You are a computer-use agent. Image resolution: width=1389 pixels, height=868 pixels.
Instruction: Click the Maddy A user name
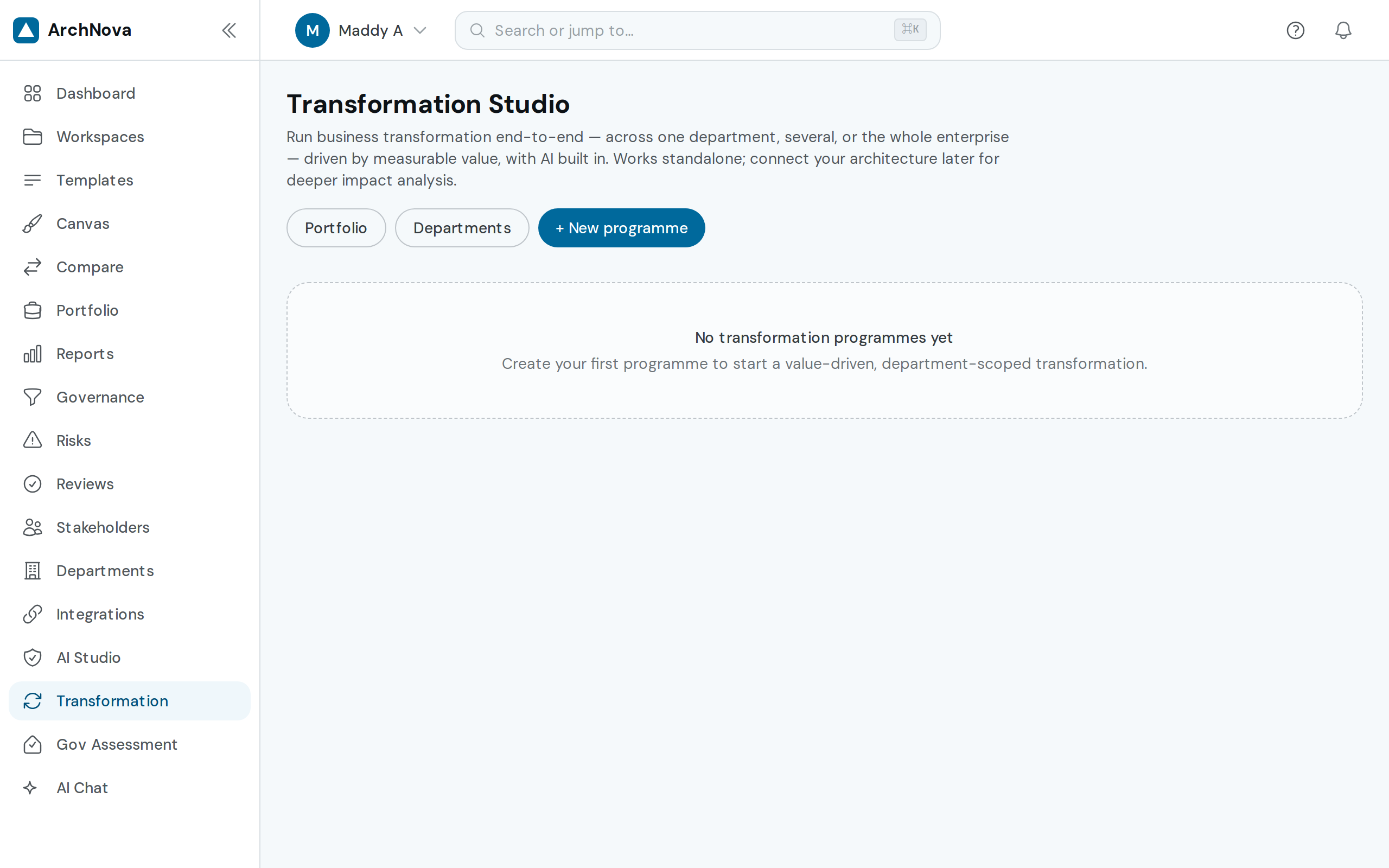[x=371, y=30]
